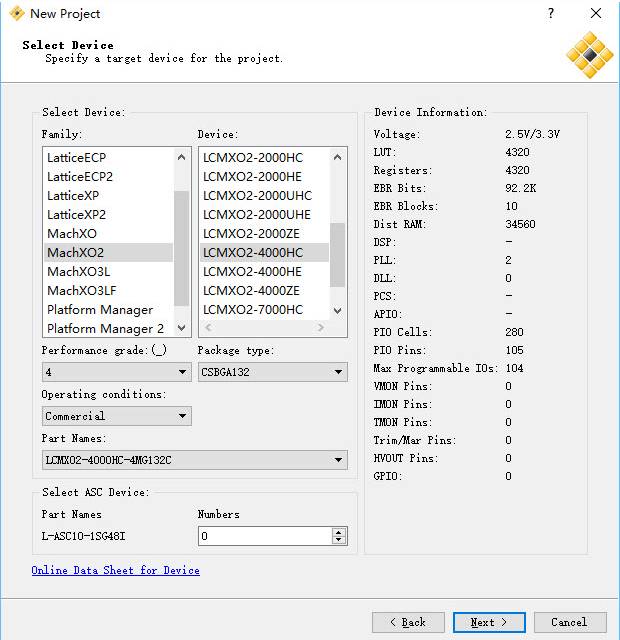Image resolution: width=620 pixels, height=640 pixels.
Task: Open Operating conditions dropdown
Action: (117, 416)
